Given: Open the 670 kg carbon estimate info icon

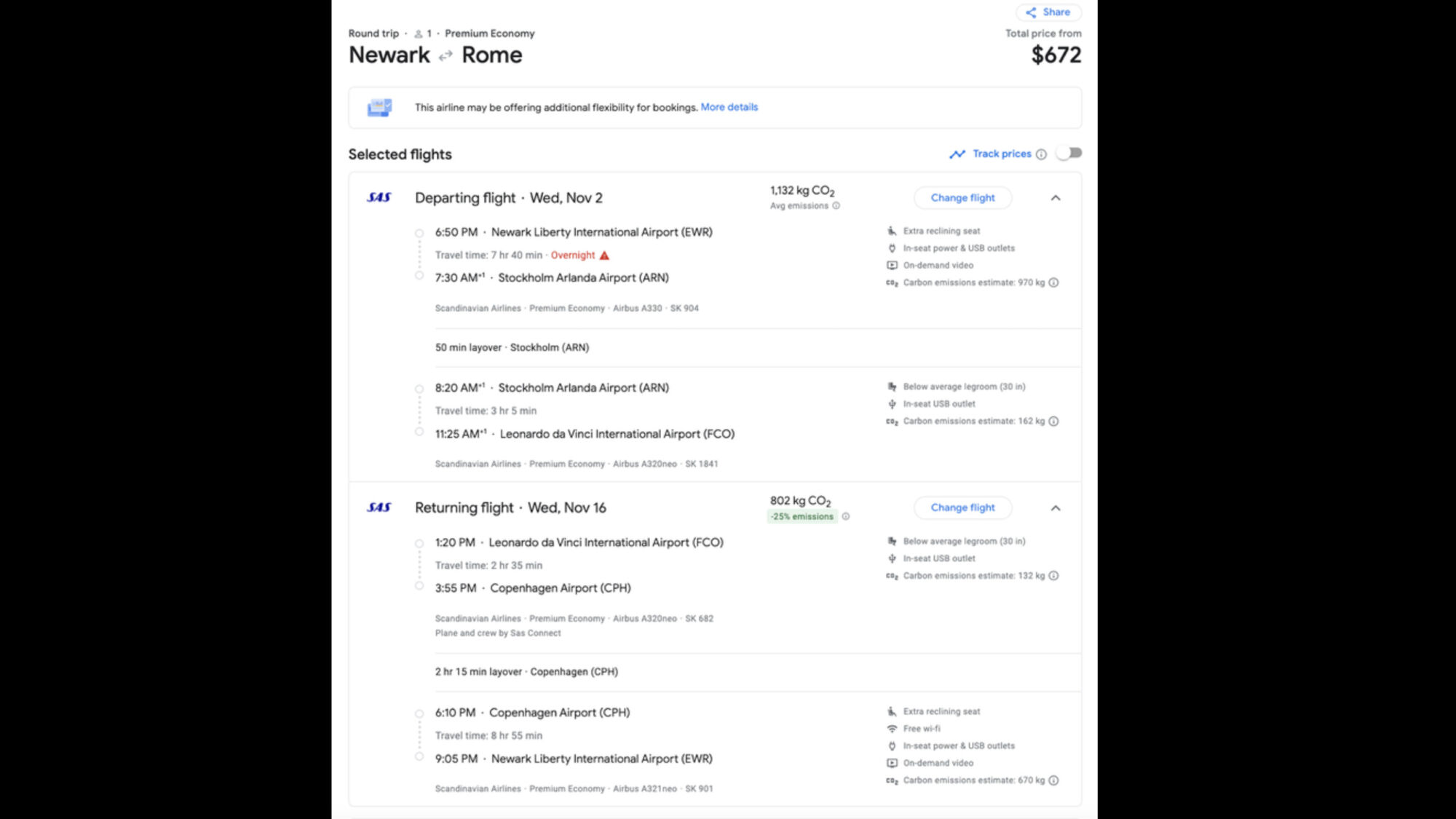Looking at the screenshot, I should click(1054, 780).
